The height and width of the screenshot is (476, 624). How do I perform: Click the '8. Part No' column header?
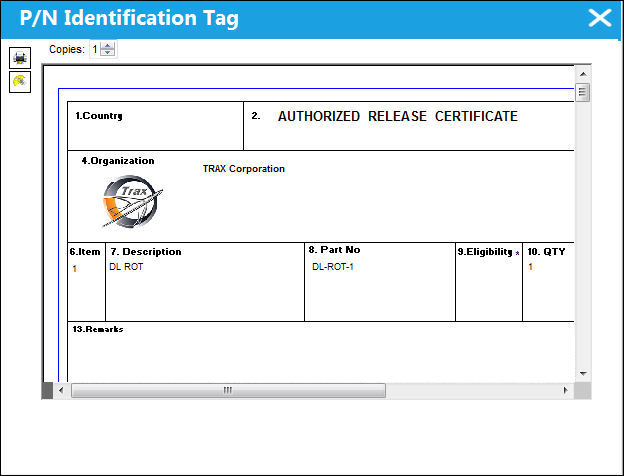click(334, 250)
